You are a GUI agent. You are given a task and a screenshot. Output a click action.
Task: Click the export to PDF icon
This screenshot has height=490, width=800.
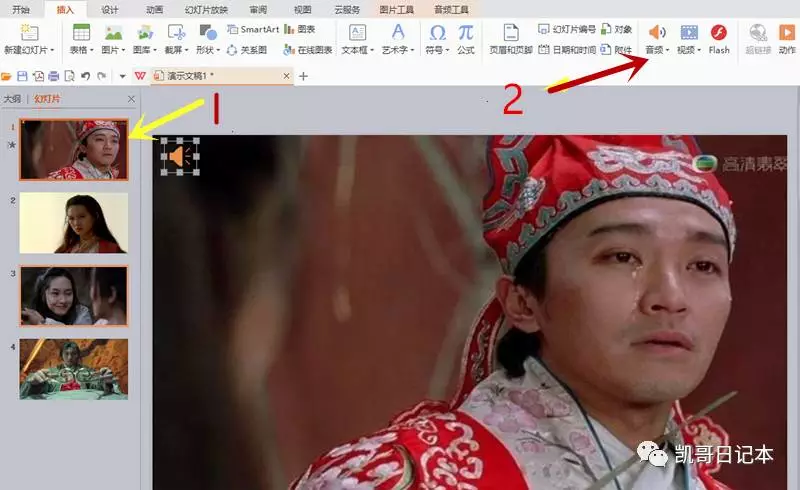38,77
